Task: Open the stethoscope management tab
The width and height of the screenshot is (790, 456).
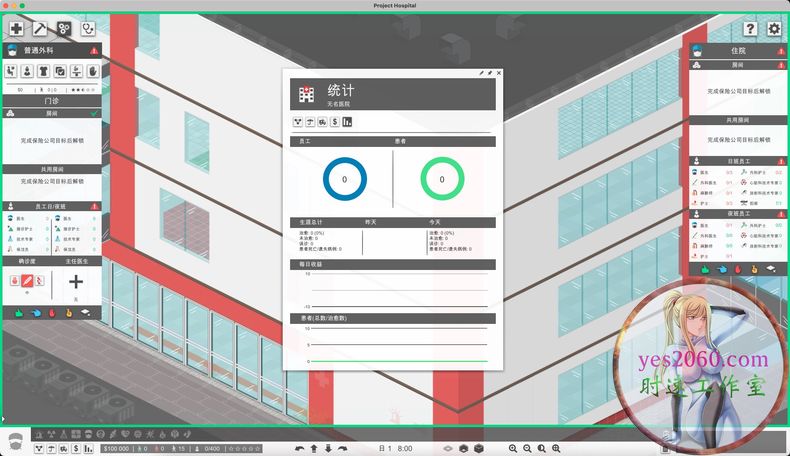Action: pos(89,29)
